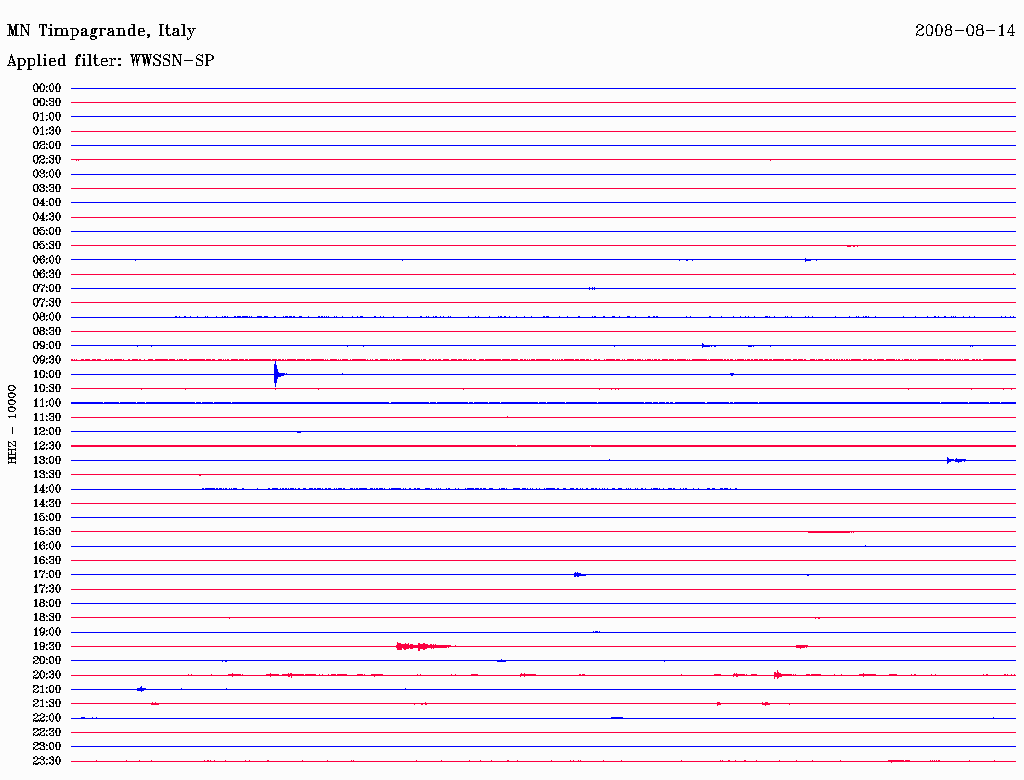Select the 18:00 time label
Screen dimensions: 1024x780
pos(47,604)
